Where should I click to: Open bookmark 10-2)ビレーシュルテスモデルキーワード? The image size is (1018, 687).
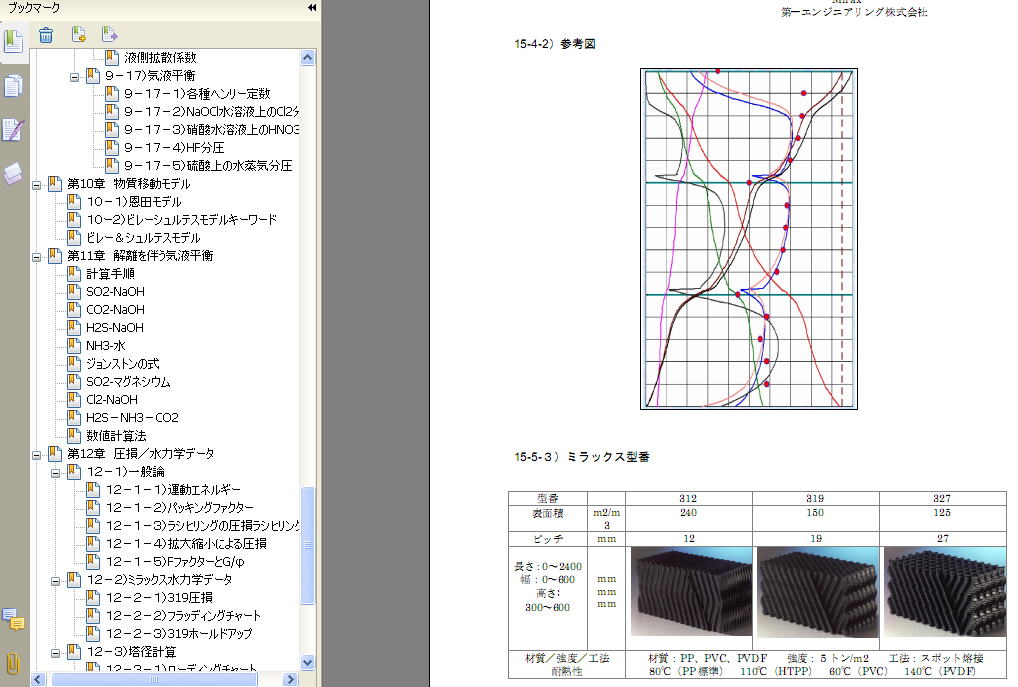pyautogui.click(x=181, y=219)
